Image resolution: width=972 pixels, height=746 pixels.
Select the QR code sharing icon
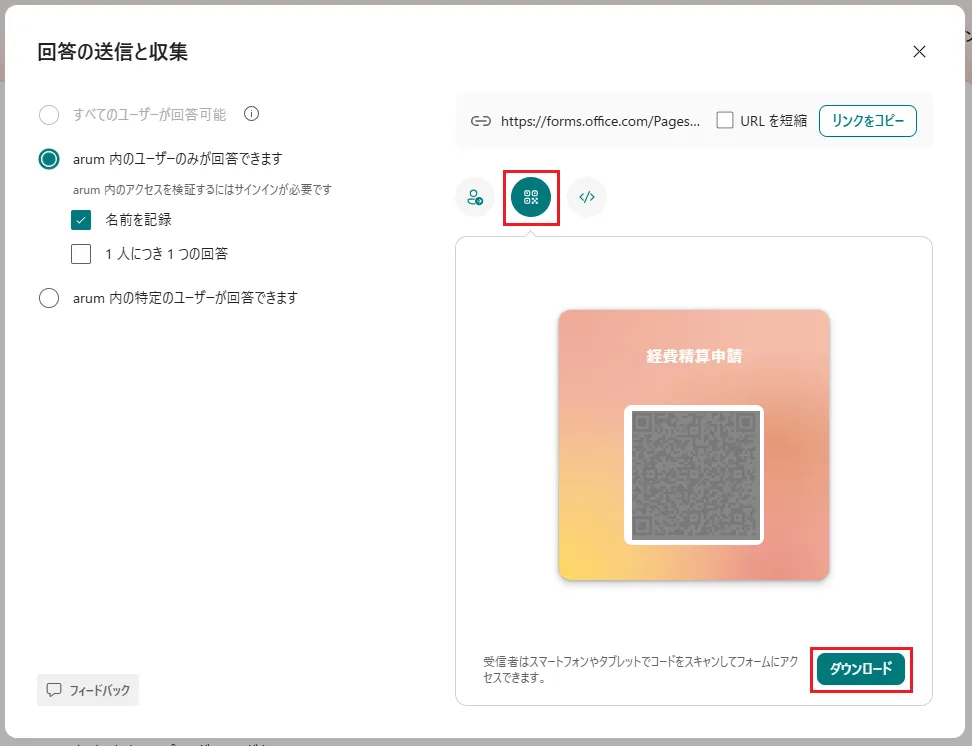tap(530, 197)
